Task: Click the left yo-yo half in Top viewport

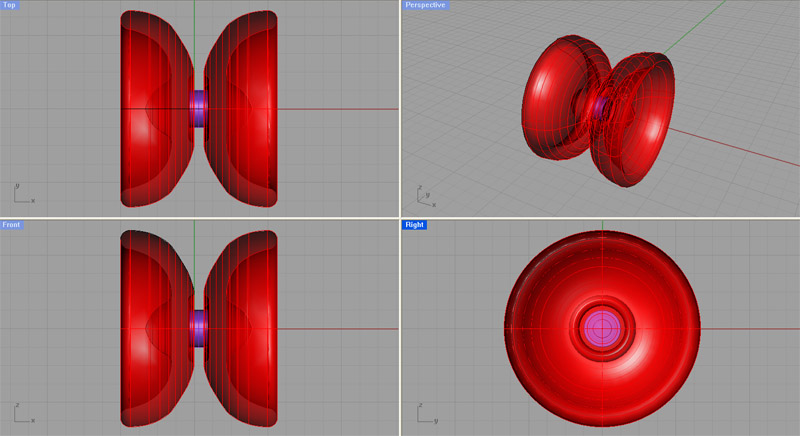Action: (157, 109)
